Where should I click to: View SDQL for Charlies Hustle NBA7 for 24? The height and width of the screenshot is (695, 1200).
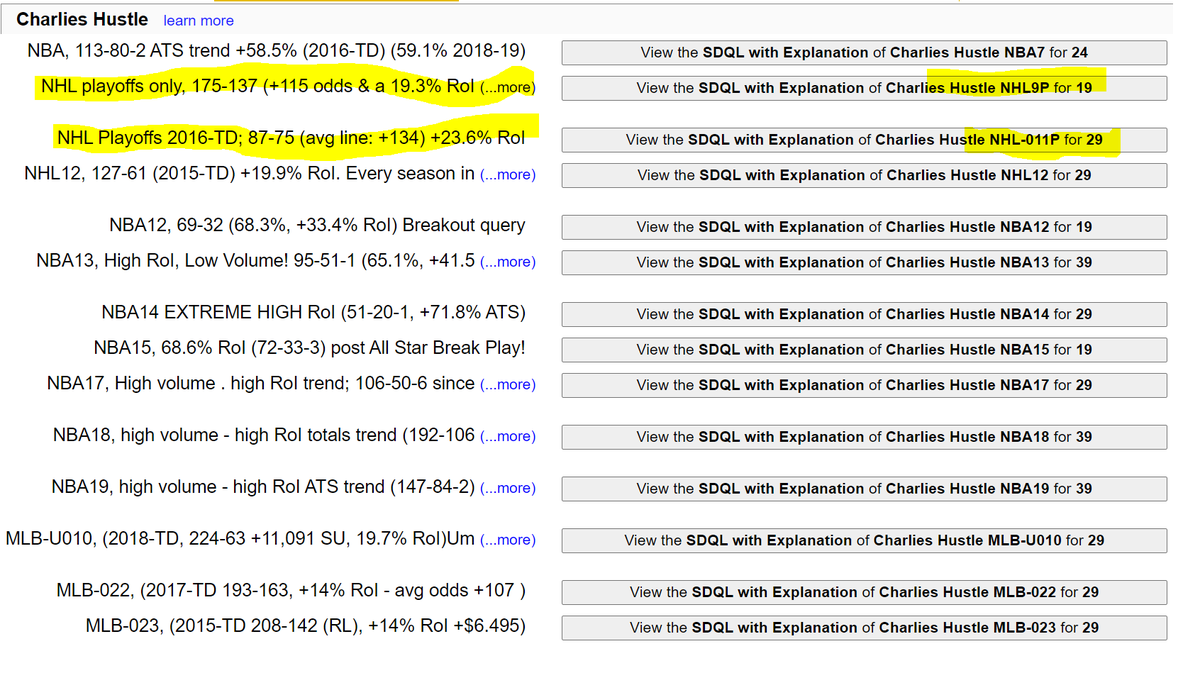[x=864, y=53]
